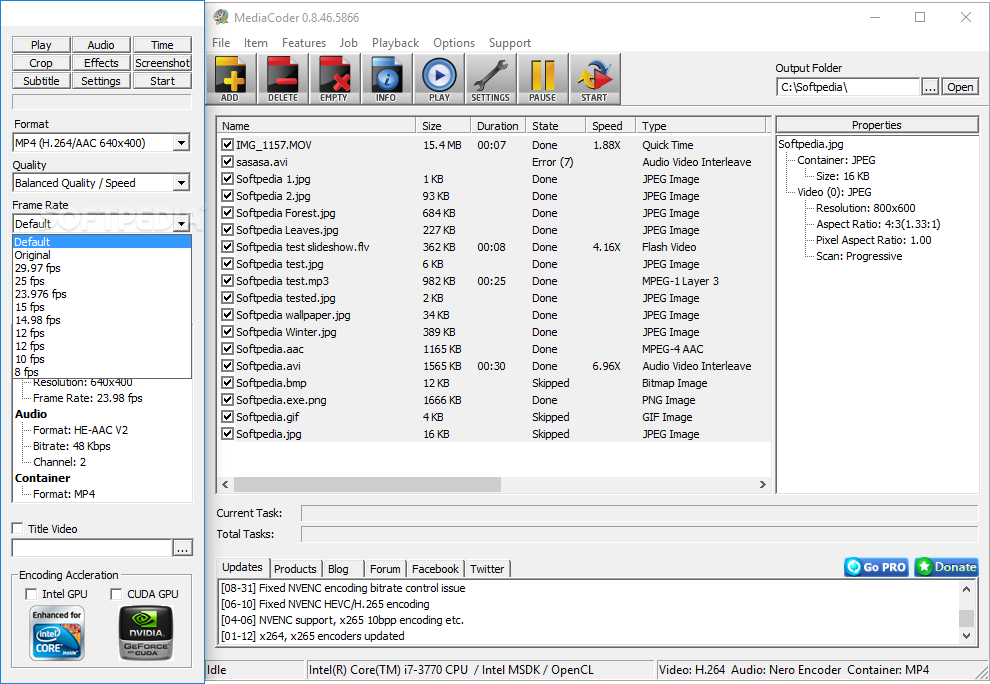Click the NVIDIA GeForce CUDA logo
The width and height of the screenshot is (990, 684).
(146, 633)
